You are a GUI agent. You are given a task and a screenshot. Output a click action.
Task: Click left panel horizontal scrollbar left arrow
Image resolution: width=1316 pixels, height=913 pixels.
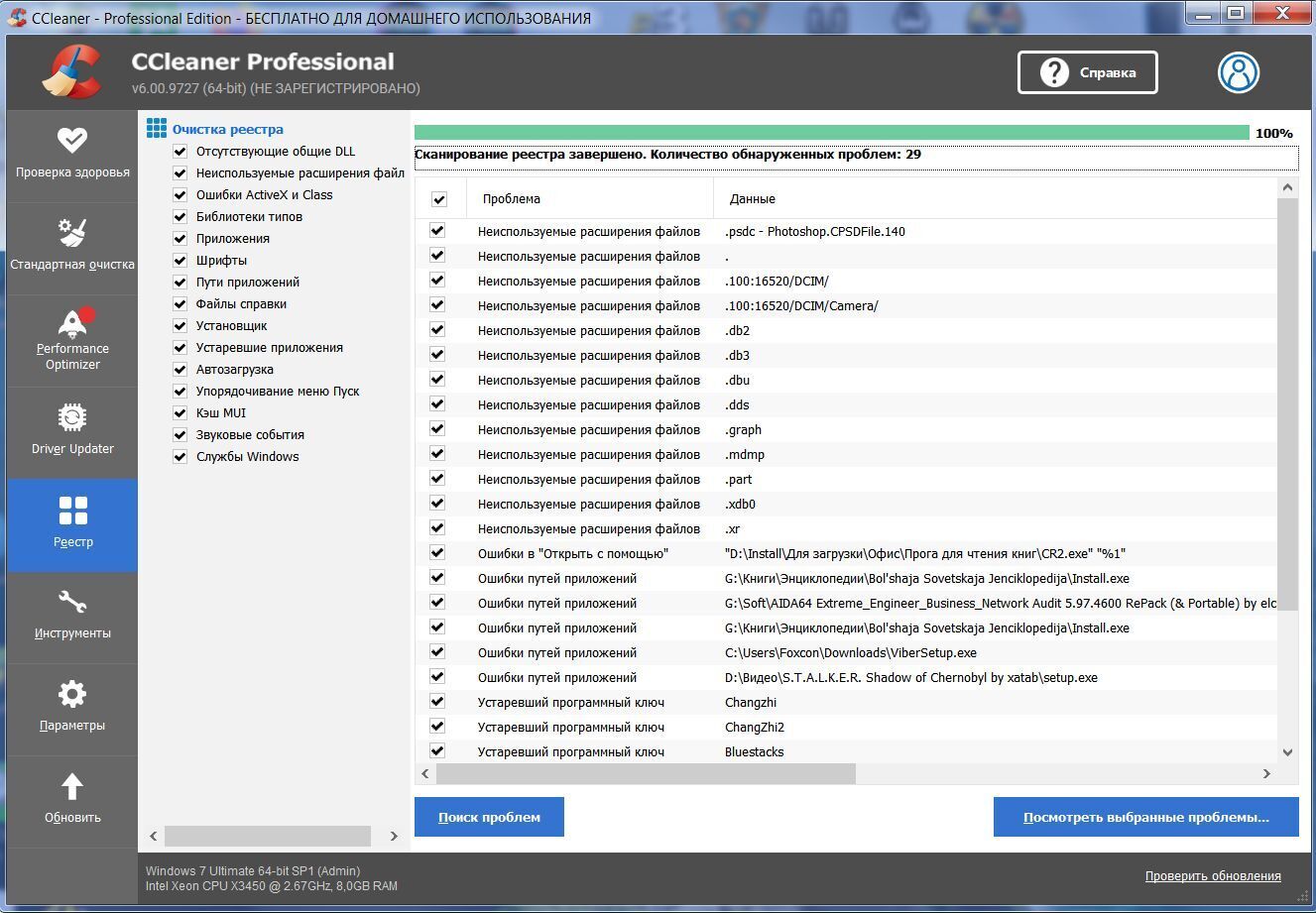click(x=154, y=836)
